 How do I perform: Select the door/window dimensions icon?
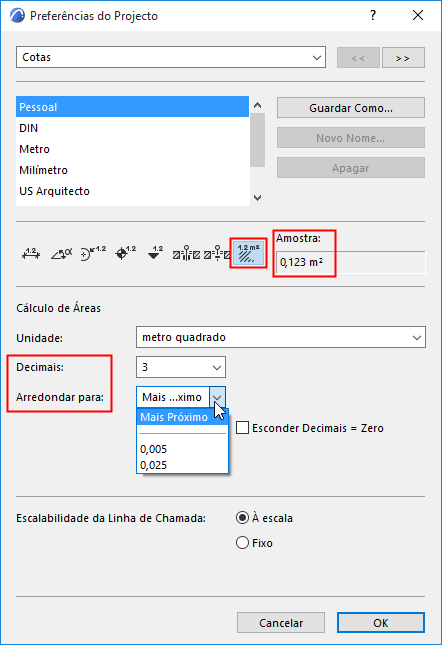coord(186,253)
